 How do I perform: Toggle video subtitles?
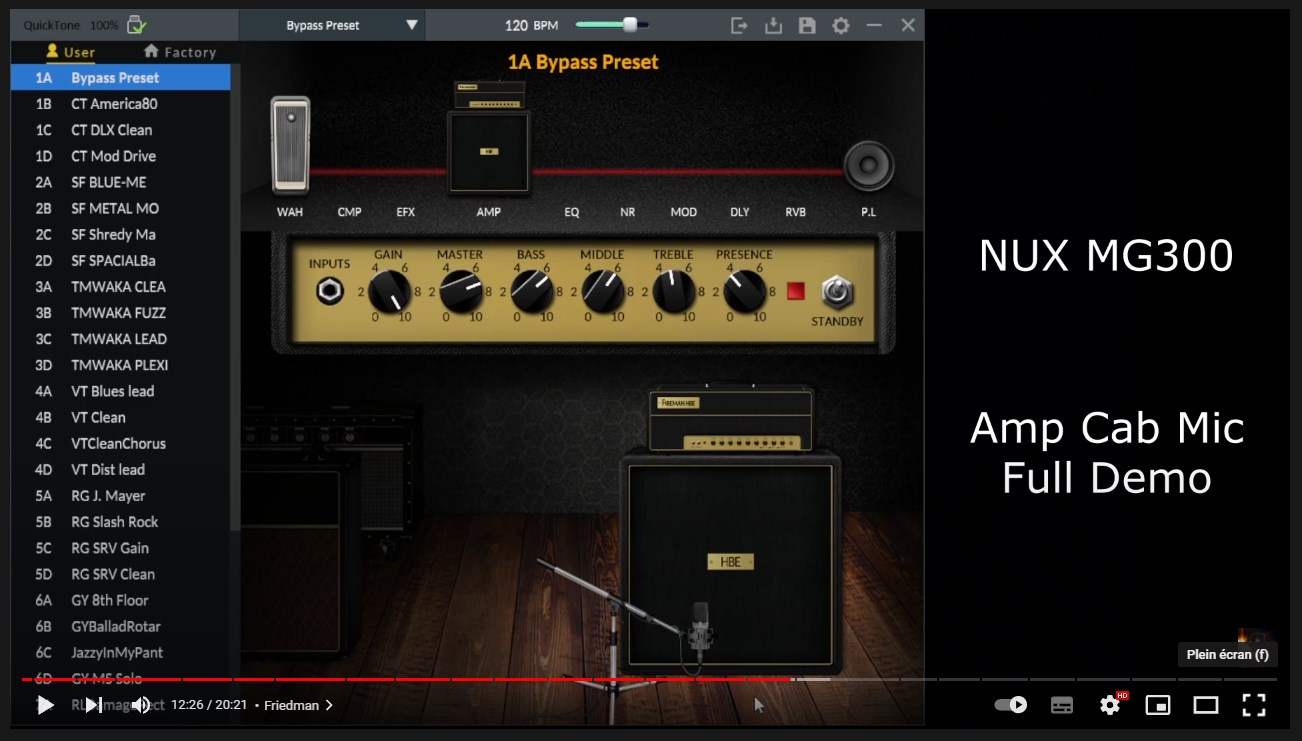point(1062,705)
